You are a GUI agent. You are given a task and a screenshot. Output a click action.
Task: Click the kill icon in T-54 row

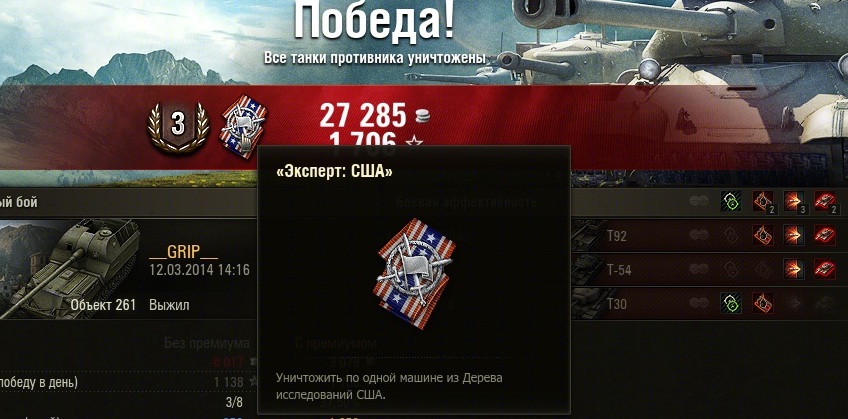[x=825, y=269]
